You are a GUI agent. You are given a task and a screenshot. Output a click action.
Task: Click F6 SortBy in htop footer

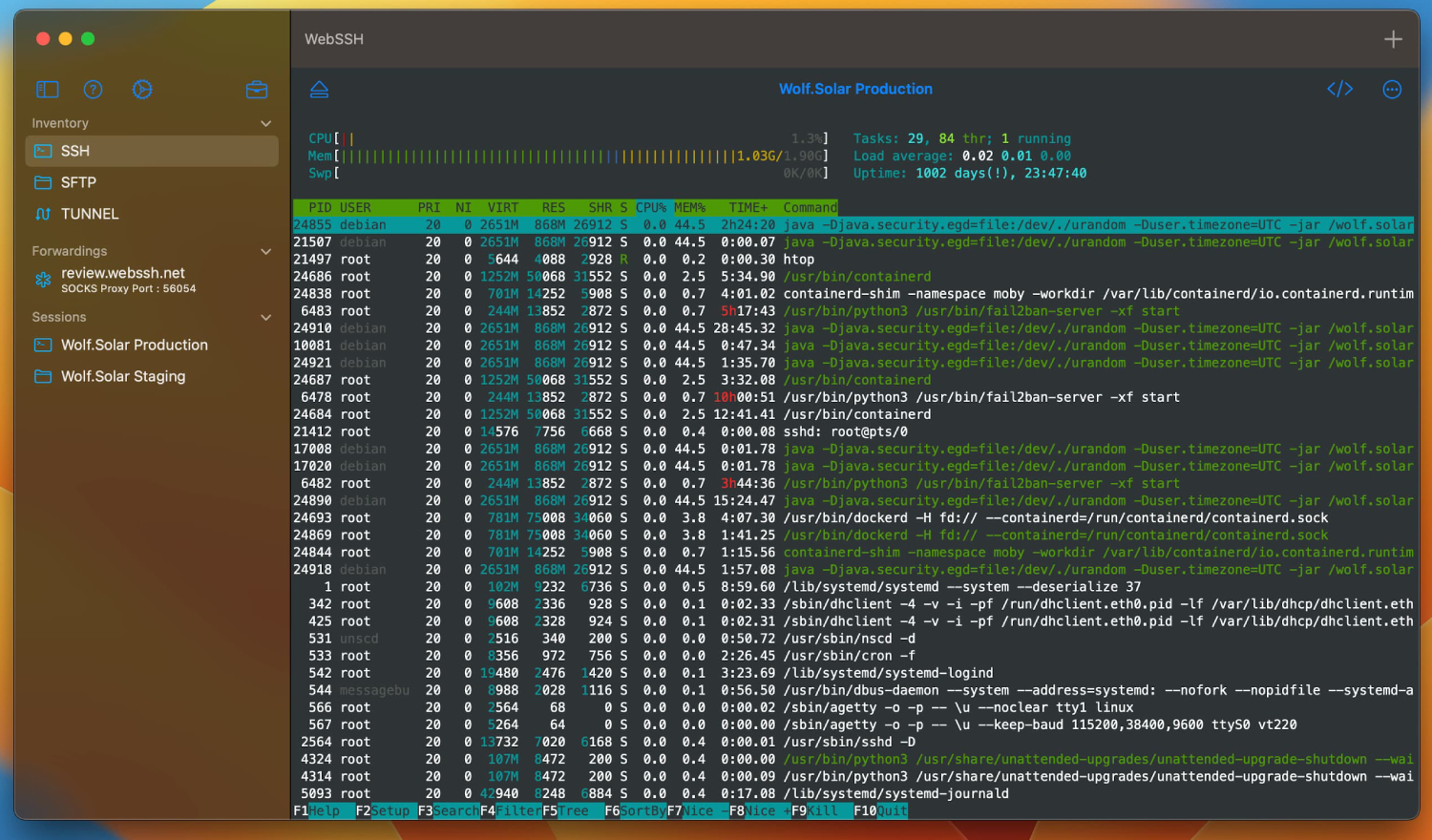[x=635, y=810]
